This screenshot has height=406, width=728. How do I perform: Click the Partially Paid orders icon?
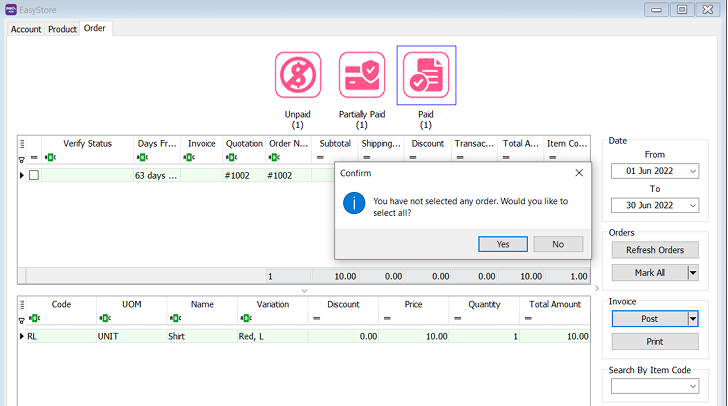pos(362,75)
